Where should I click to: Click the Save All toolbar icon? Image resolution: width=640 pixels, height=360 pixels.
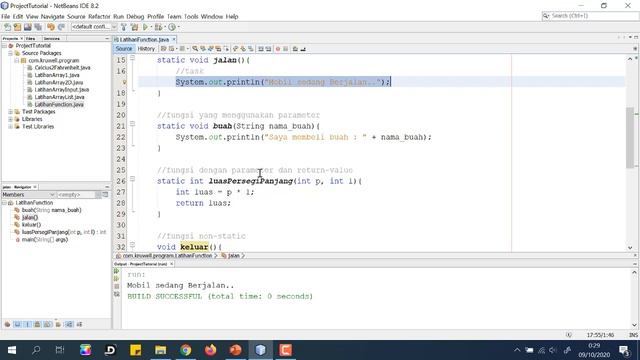click(x=38, y=27)
